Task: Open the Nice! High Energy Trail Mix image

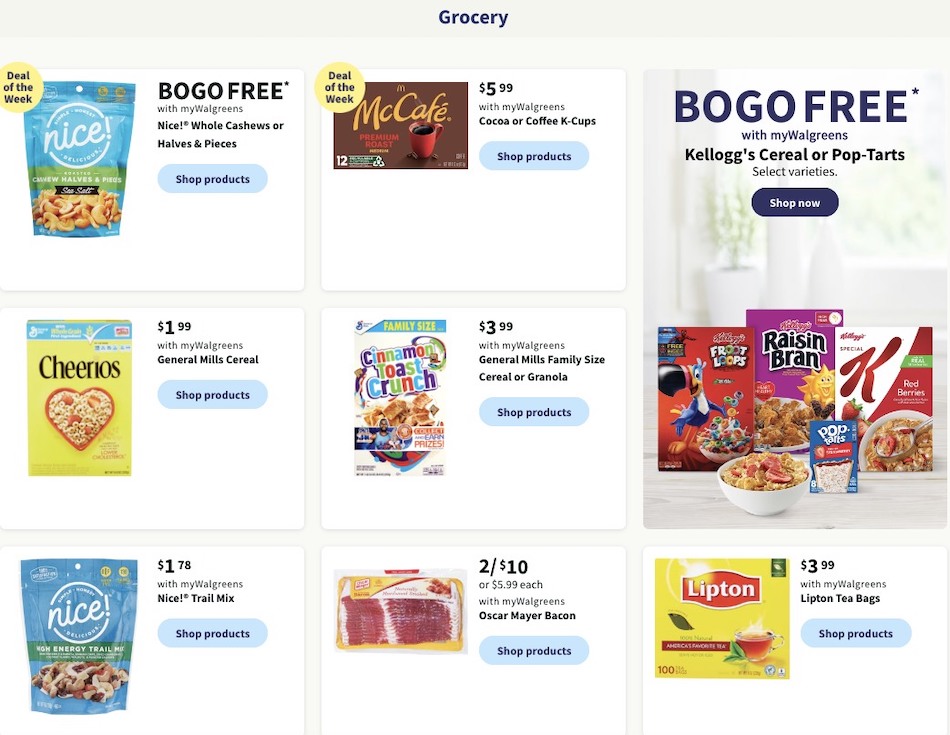Action: [79, 636]
